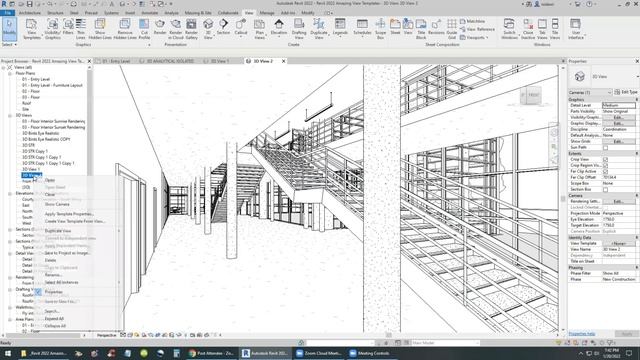Toggle Crop Region Visible checkbox
The height and width of the screenshot is (360, 640).
[605, 166]
